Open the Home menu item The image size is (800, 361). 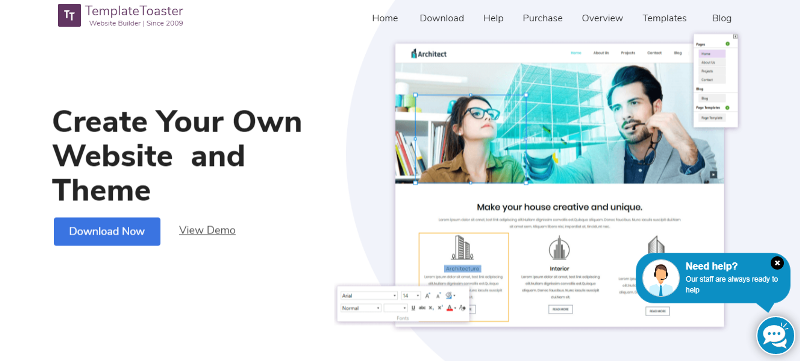click(385, 18)
